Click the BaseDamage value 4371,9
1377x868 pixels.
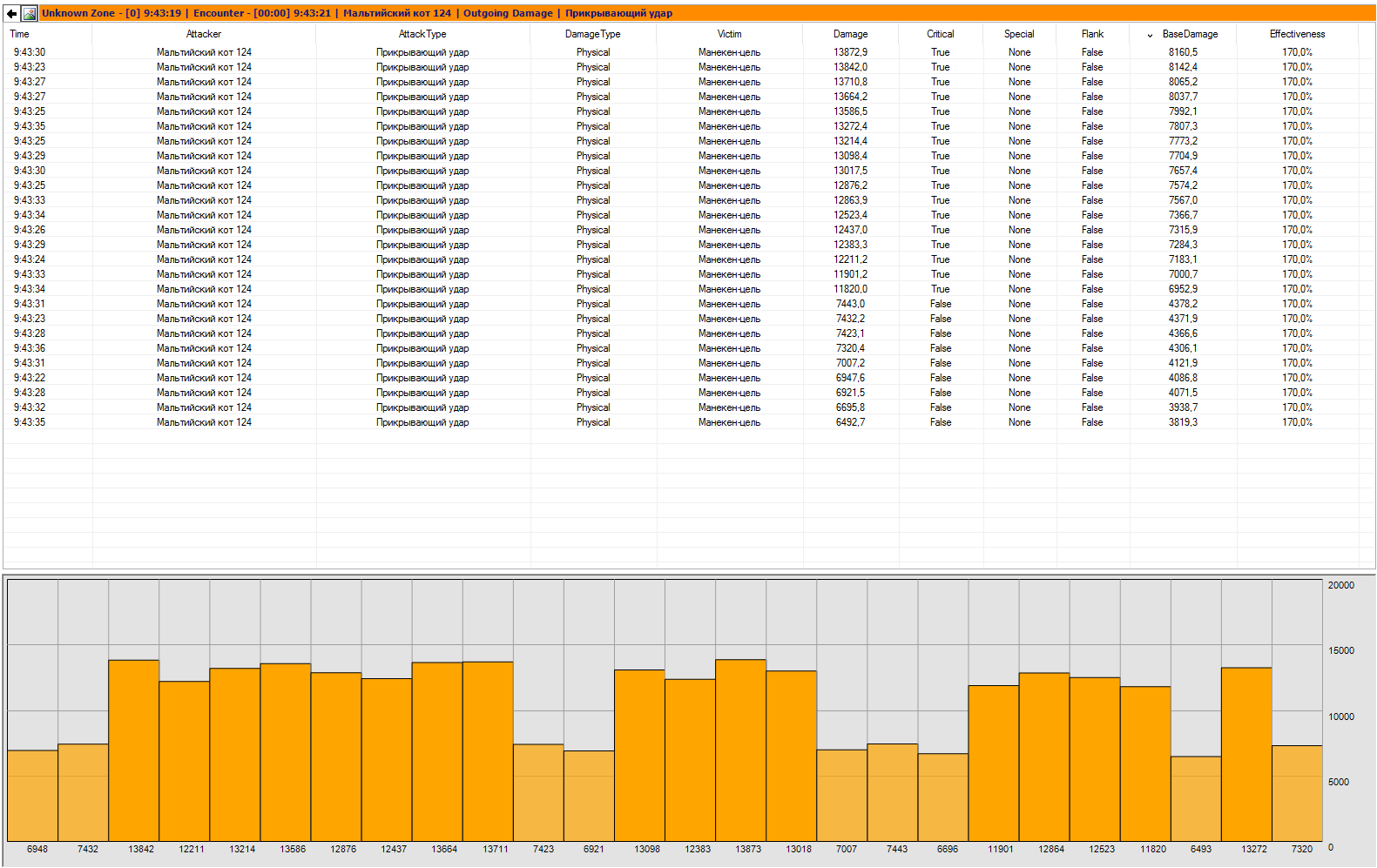coord(1183,319)
